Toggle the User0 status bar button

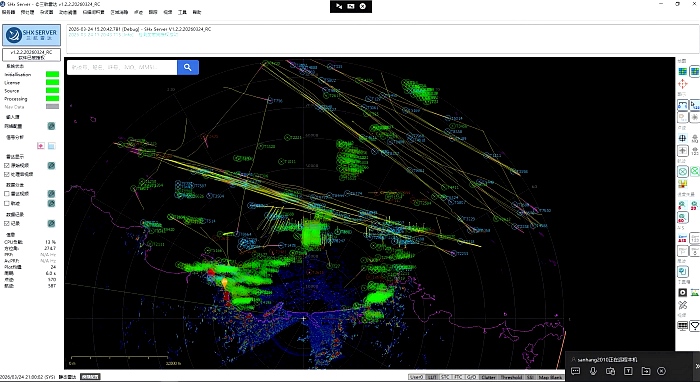pos(416,377)
